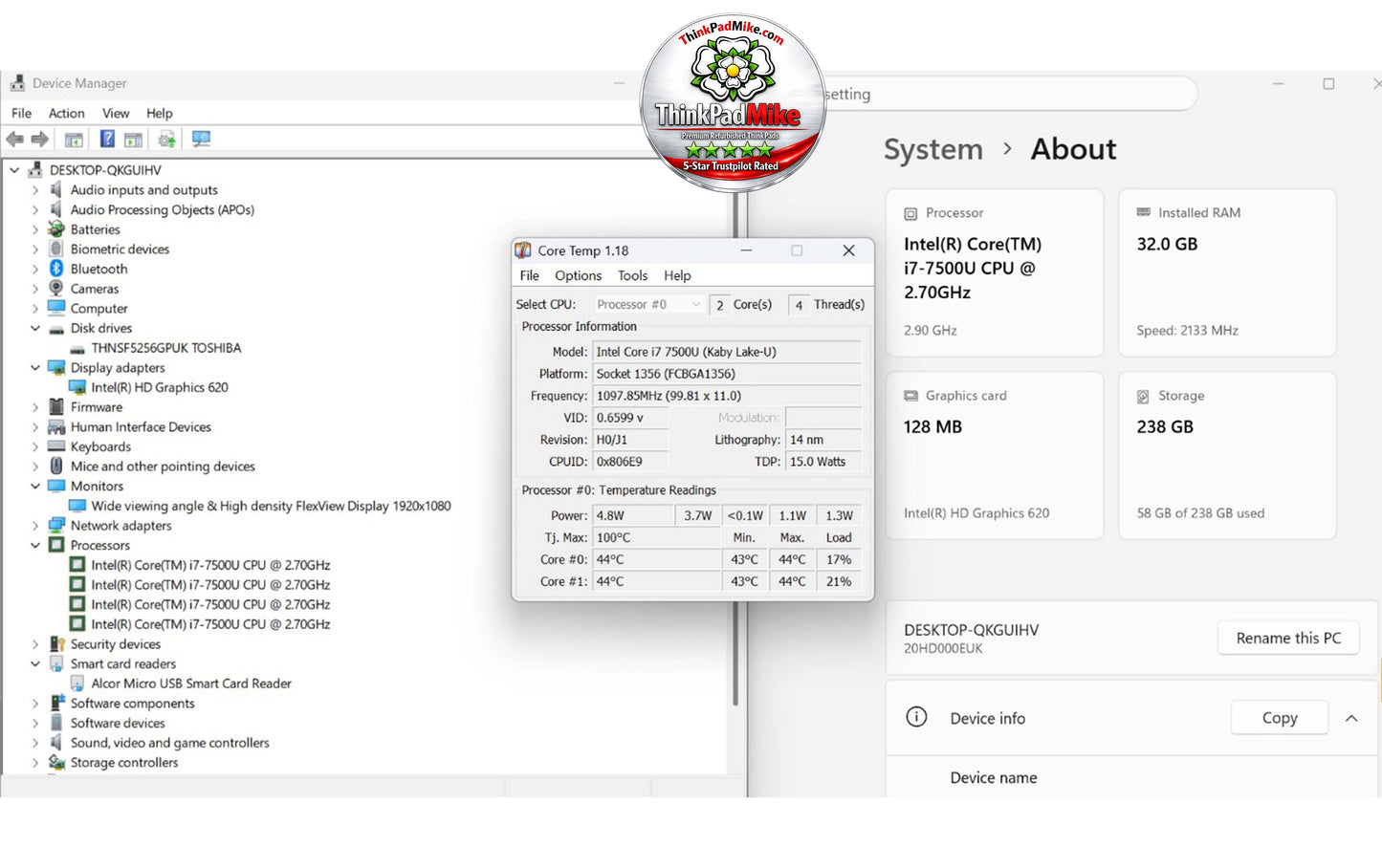Open Core Temp's File menu

pyautogui.click(x=530, y=275)
